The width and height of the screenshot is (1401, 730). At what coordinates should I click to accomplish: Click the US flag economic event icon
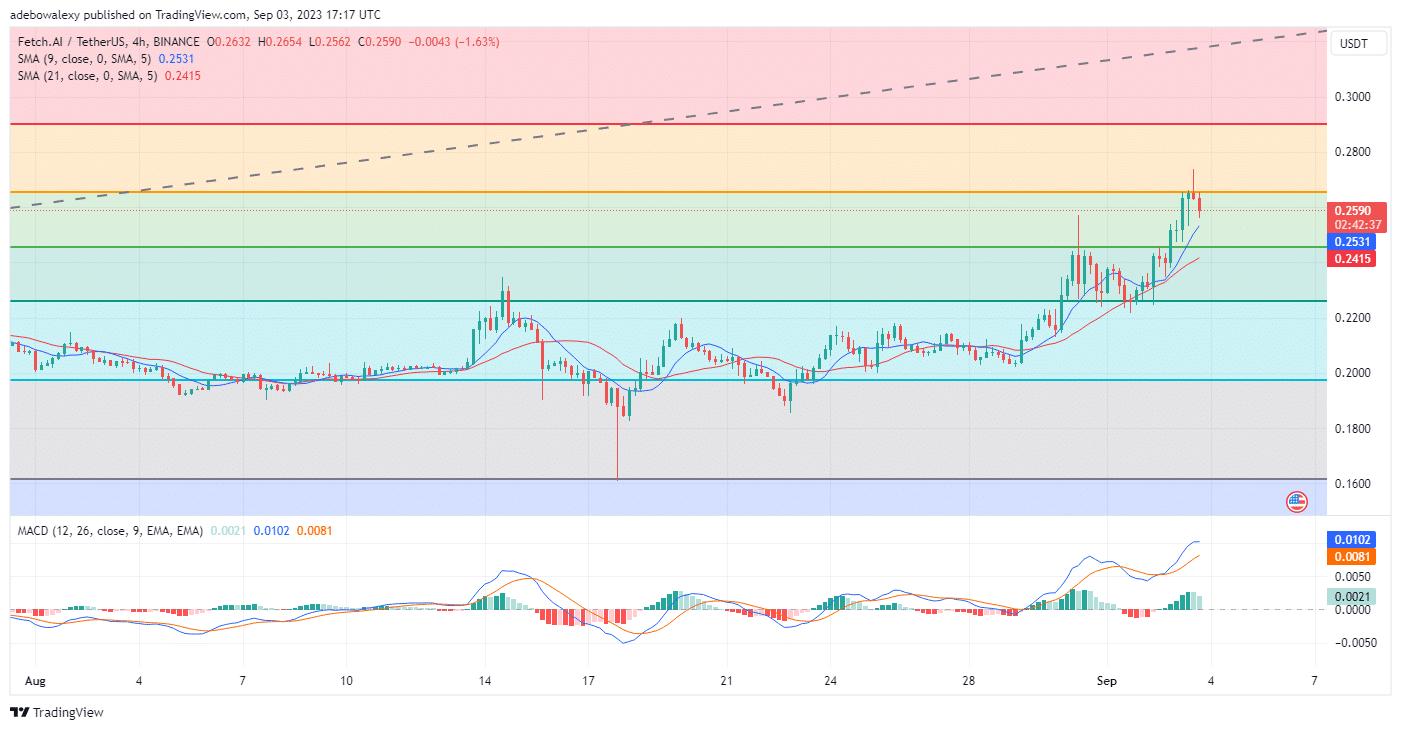pos(1297,501)
